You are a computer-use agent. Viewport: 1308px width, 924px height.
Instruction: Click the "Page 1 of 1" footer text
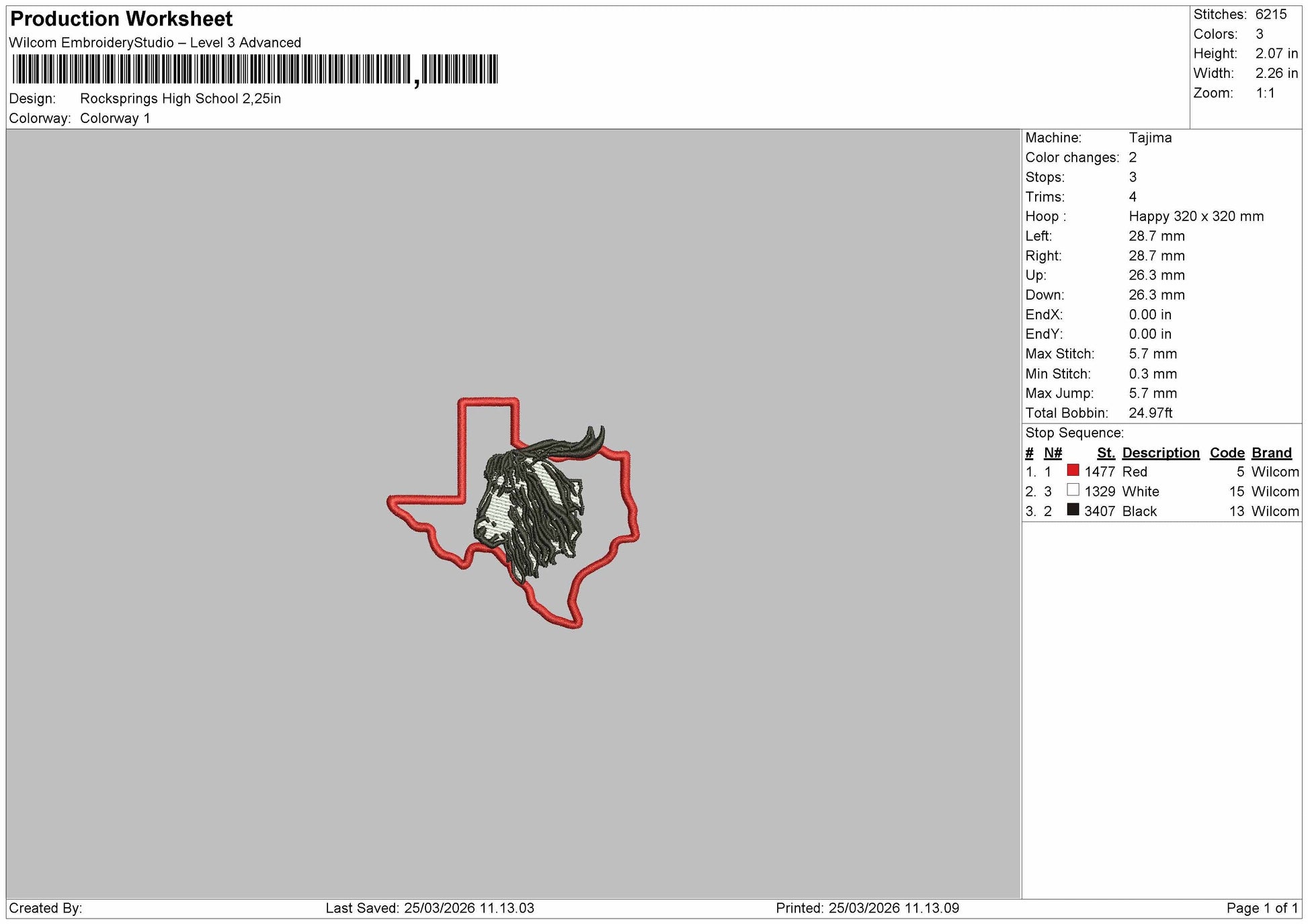point(1262,909)
